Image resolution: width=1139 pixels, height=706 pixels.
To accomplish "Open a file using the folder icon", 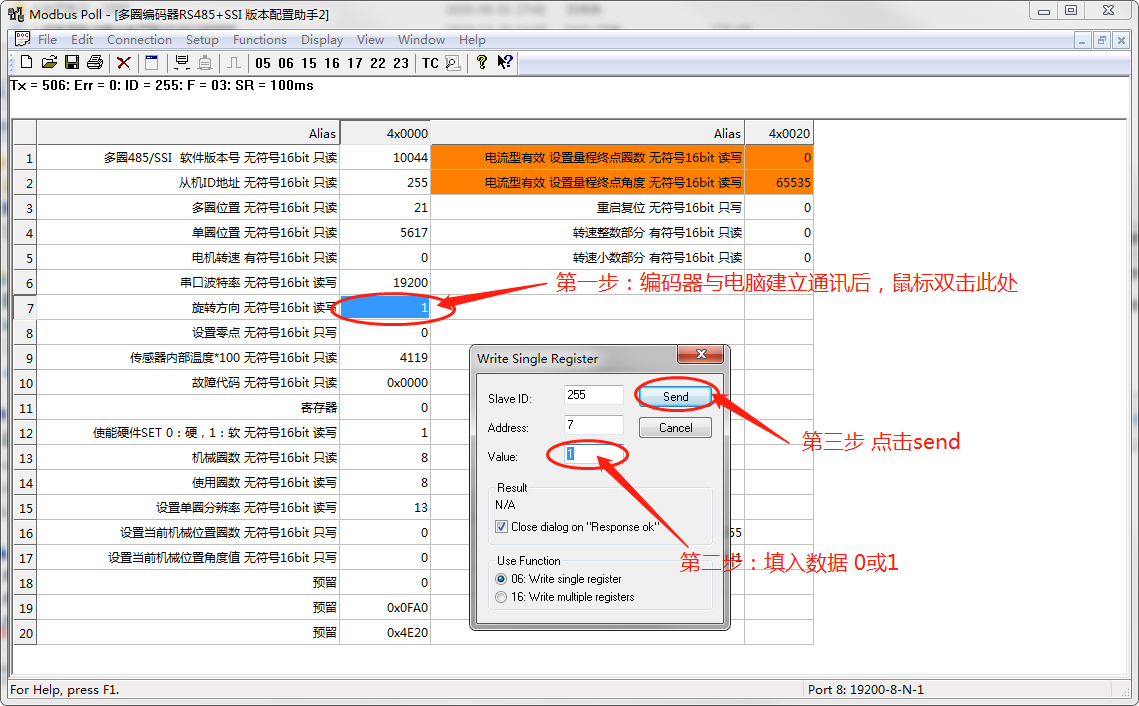I will click(49, 62).
